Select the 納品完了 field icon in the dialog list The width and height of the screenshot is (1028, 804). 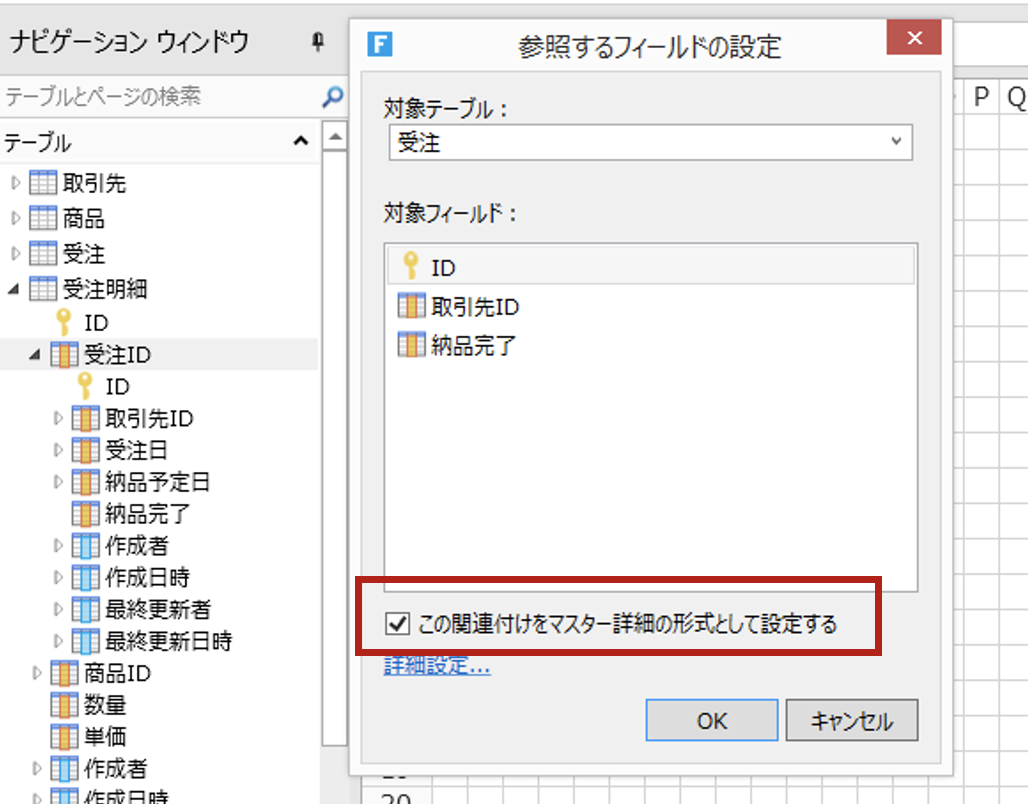coord(410,346)
